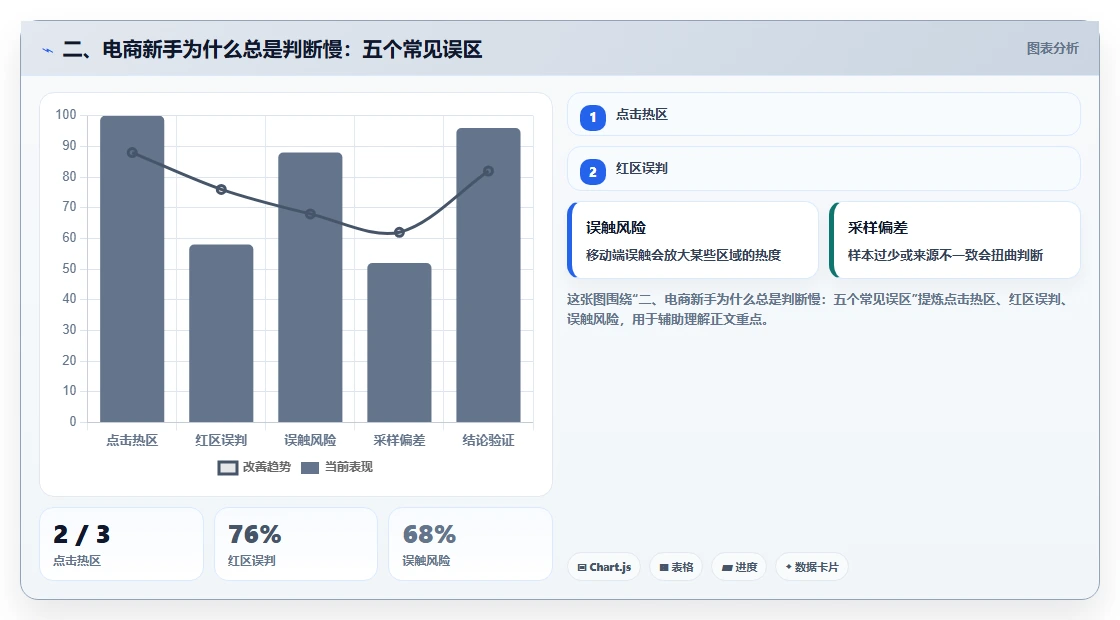Screen dimensions: 1120x620
Task: Click the trend line point above 点击热区
Action: pos(132,153)
